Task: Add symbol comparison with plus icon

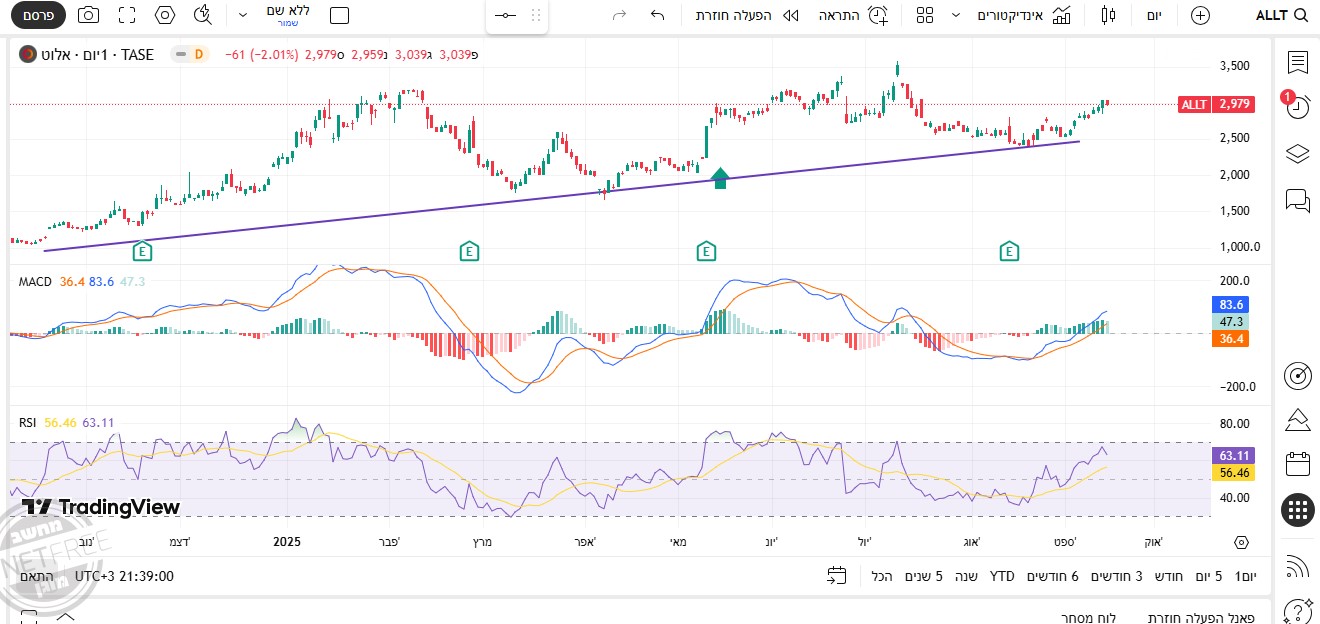Action: [1200, 15]
